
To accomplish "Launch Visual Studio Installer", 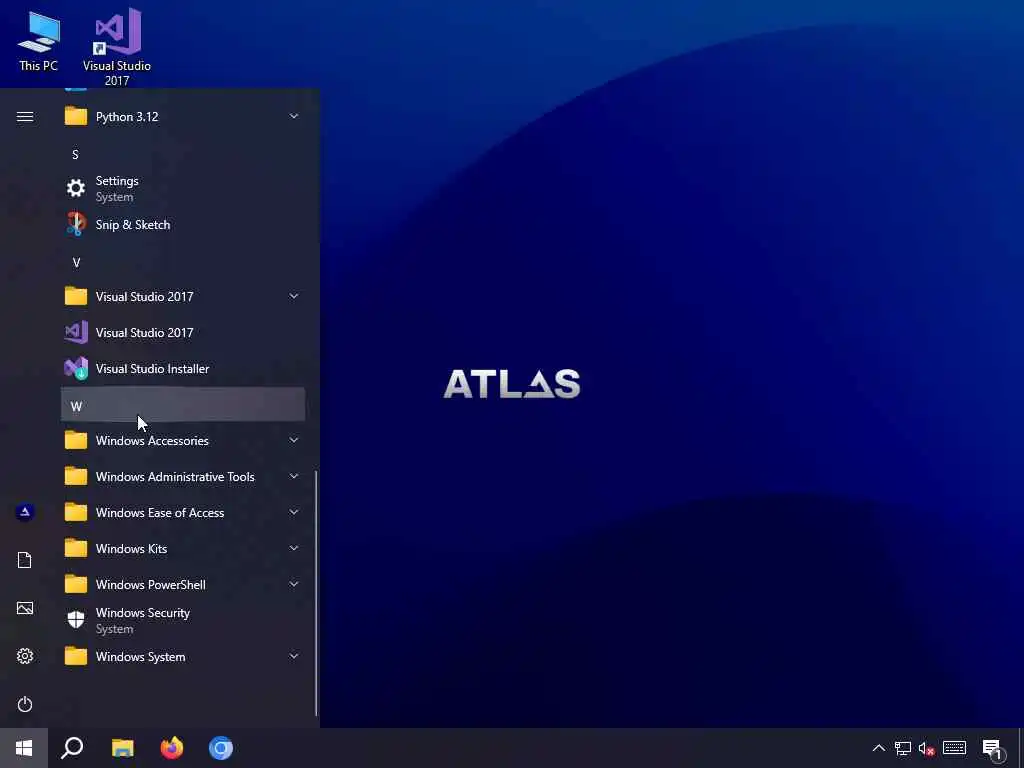I will [183, 368].
